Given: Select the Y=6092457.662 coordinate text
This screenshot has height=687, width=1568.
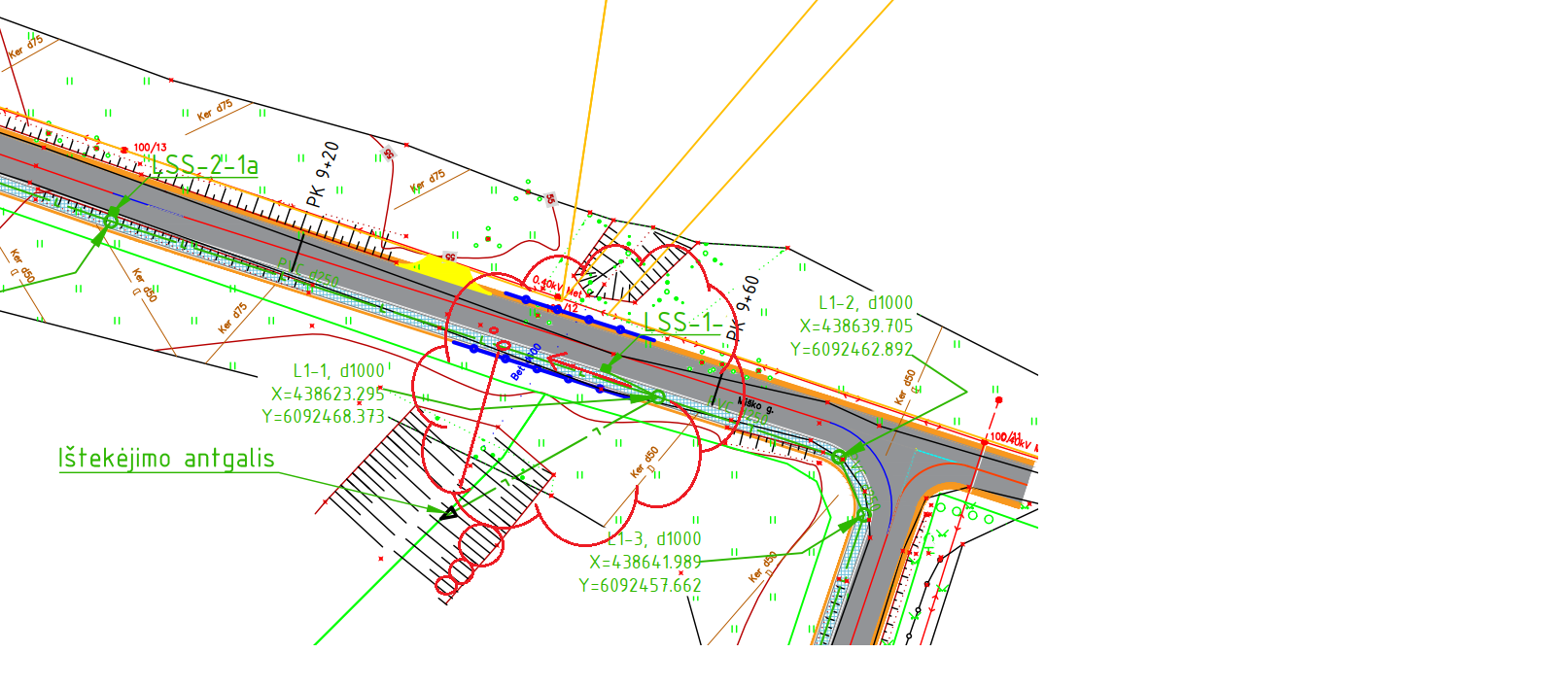Looking at the screenshot, I should click(640, 586).
